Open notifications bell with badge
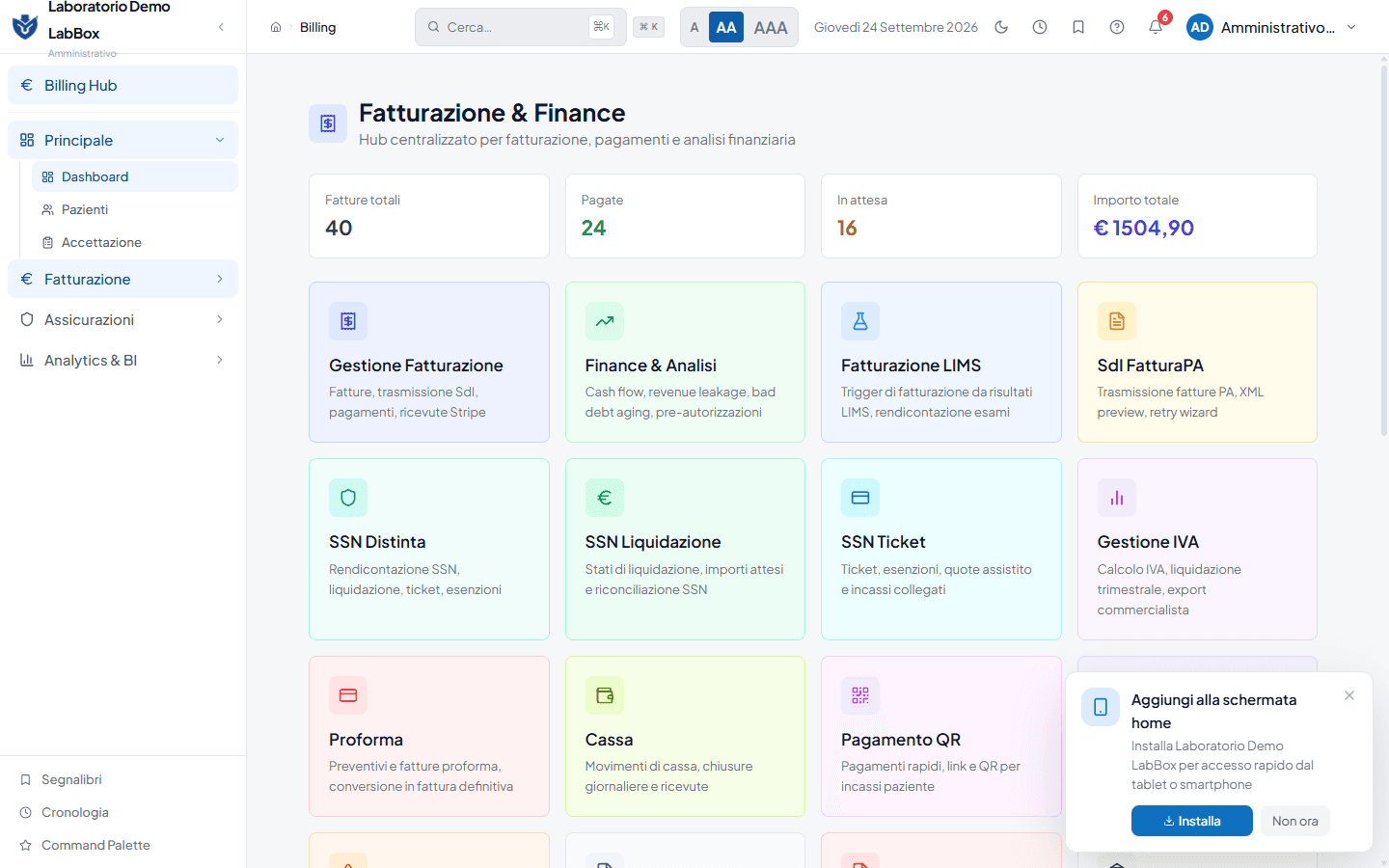The height and width of the screenshot is (868, 1389). point(1156,27)
